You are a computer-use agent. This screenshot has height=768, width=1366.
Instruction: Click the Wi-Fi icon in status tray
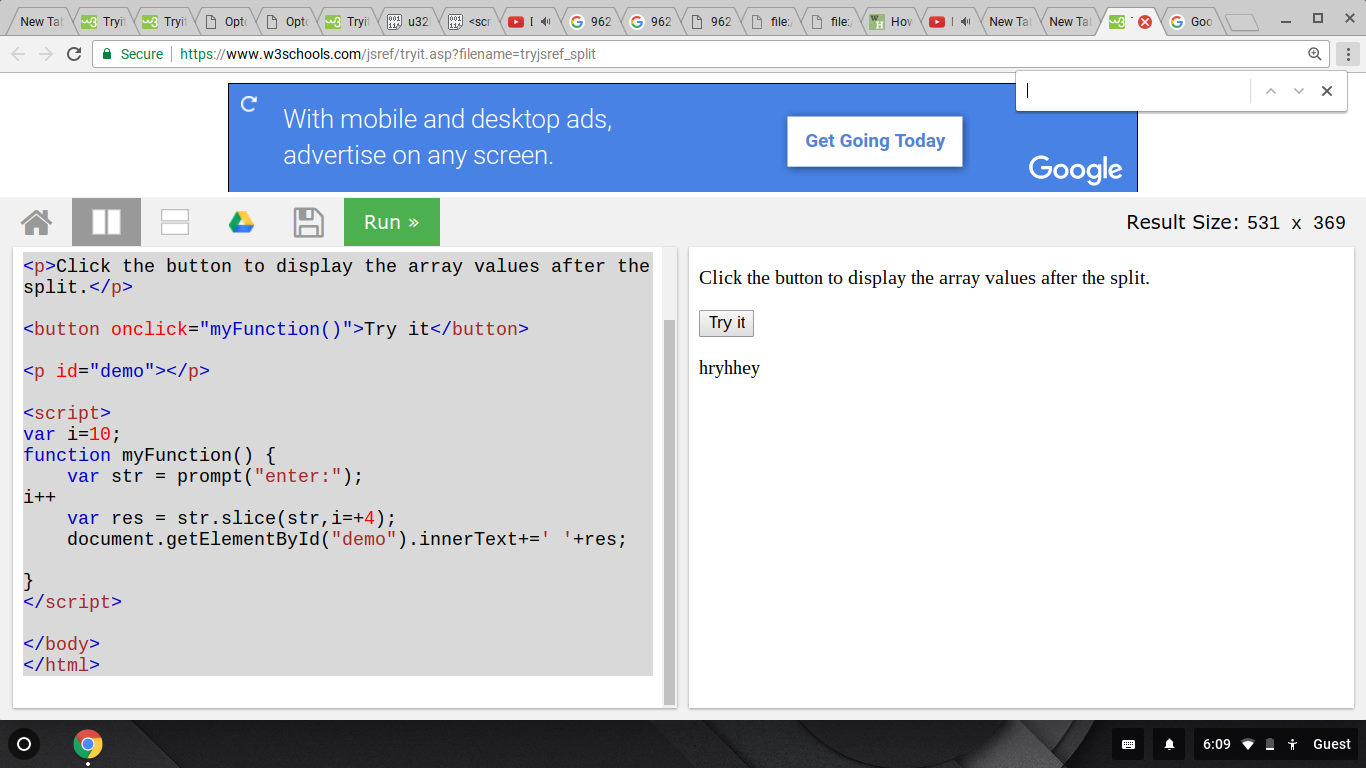point(1248,744)
